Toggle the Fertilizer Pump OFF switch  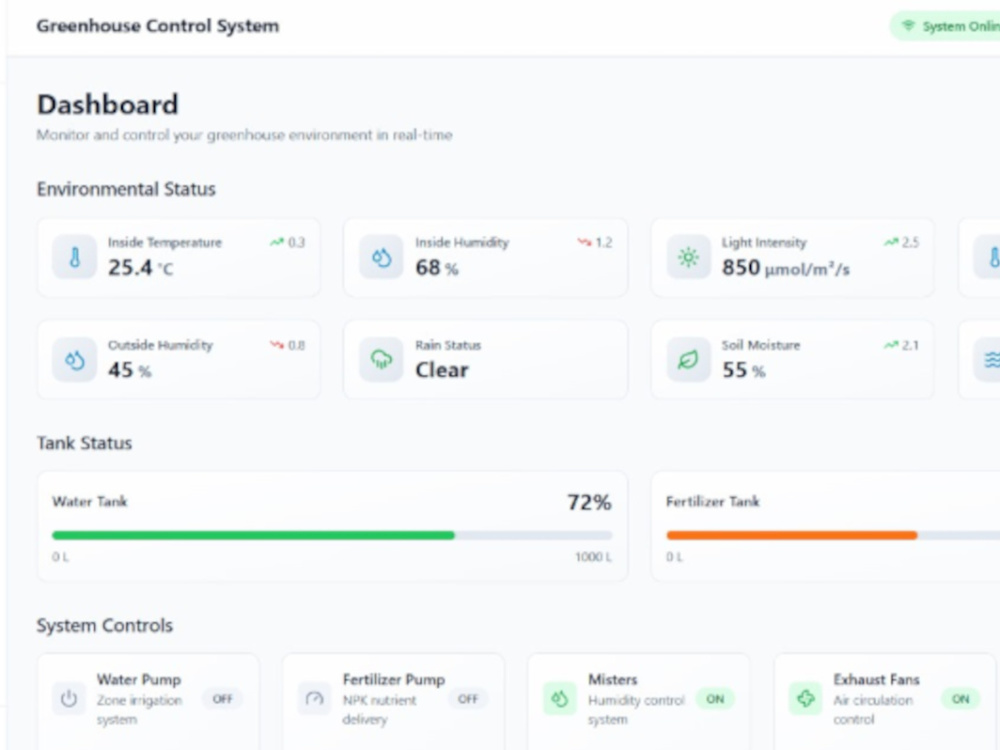click(467, 699)
